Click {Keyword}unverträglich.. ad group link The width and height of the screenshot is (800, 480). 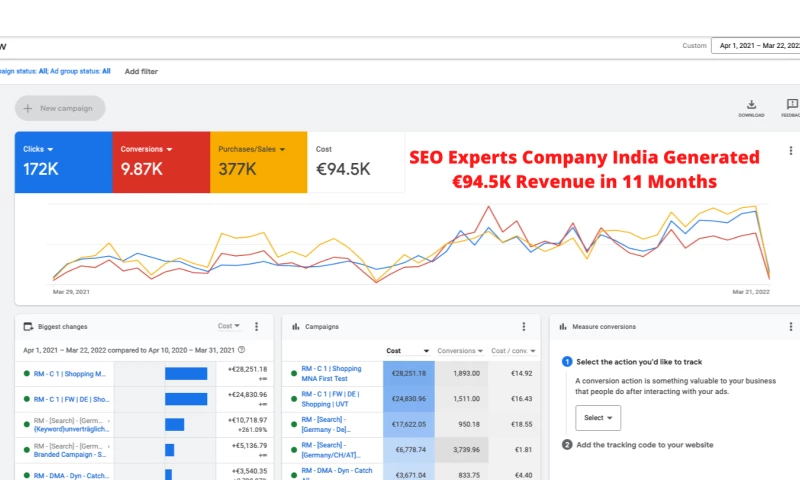pyautogui.click(x=71, y=429)
